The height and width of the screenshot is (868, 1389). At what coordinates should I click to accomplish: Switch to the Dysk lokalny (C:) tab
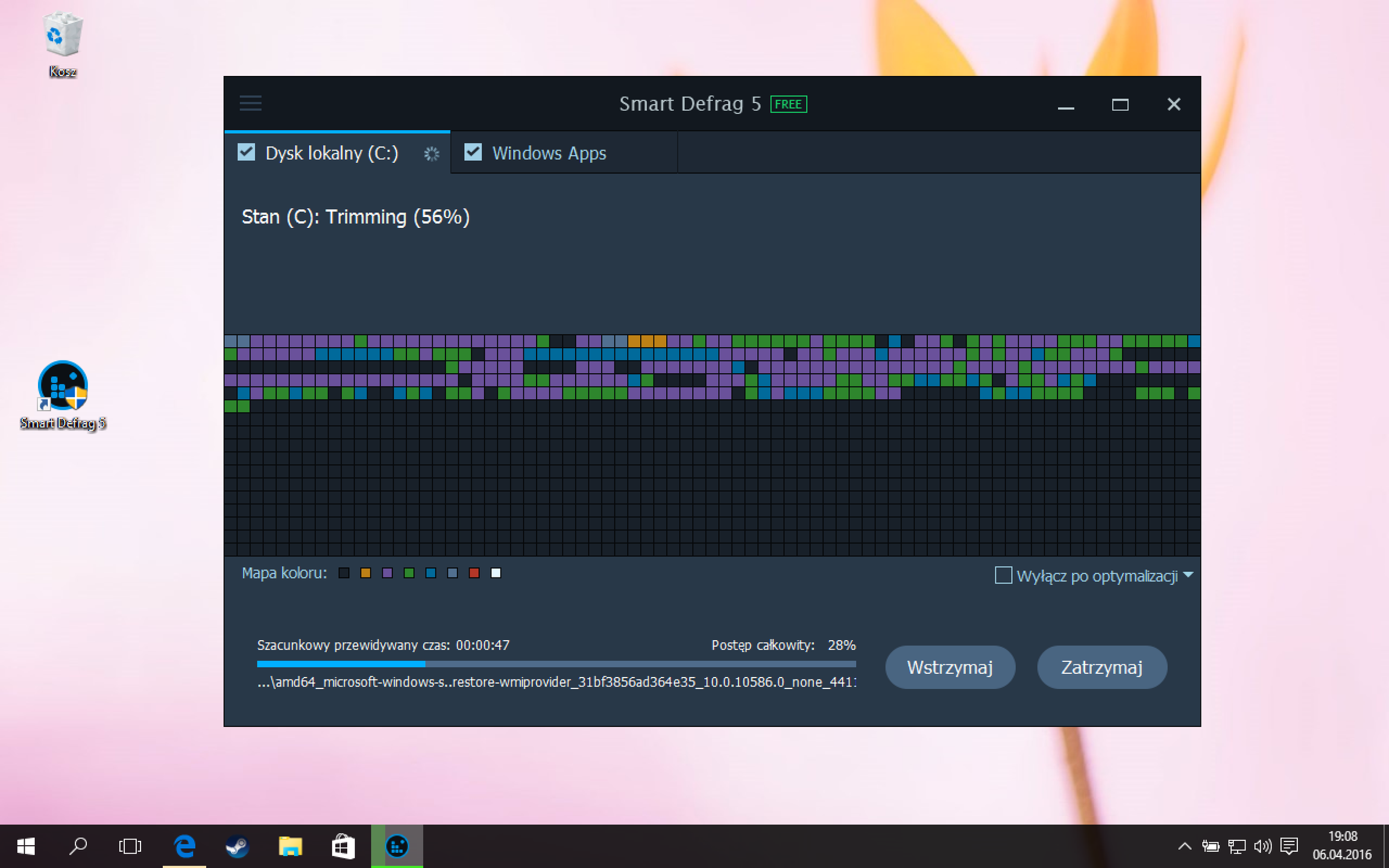[x=337, y=153]
